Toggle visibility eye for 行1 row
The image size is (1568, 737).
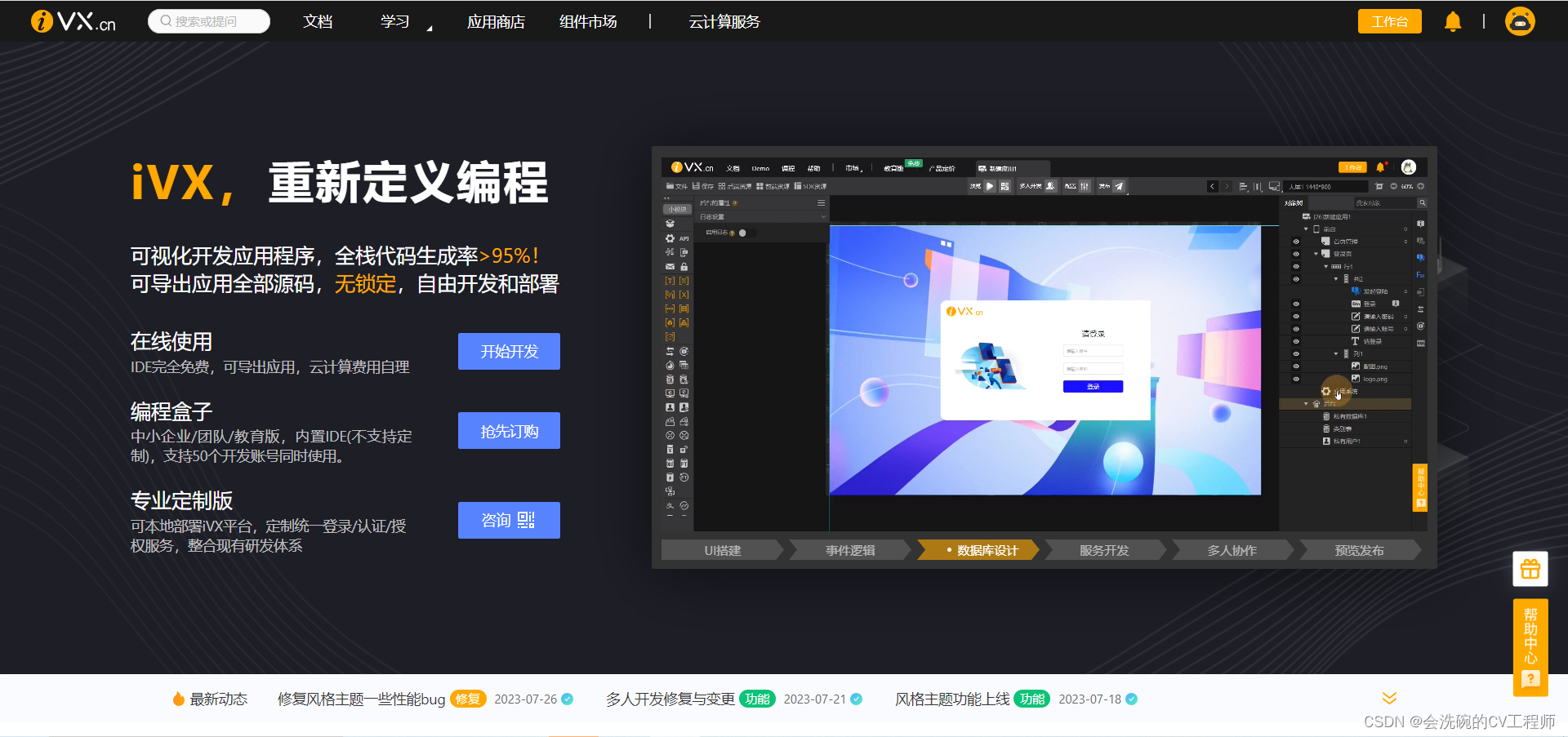[1296, 266]
